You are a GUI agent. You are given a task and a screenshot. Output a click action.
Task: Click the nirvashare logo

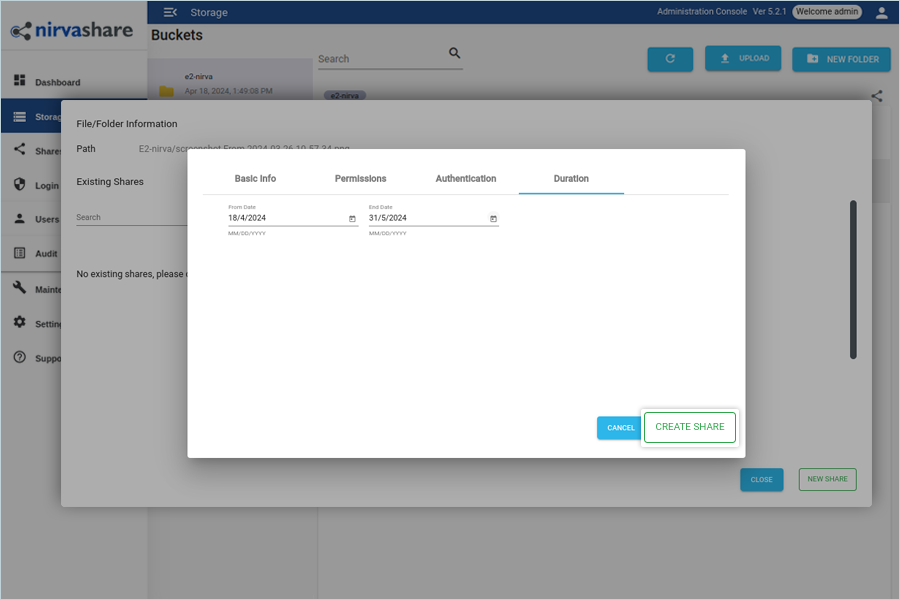tap(72, 30)
